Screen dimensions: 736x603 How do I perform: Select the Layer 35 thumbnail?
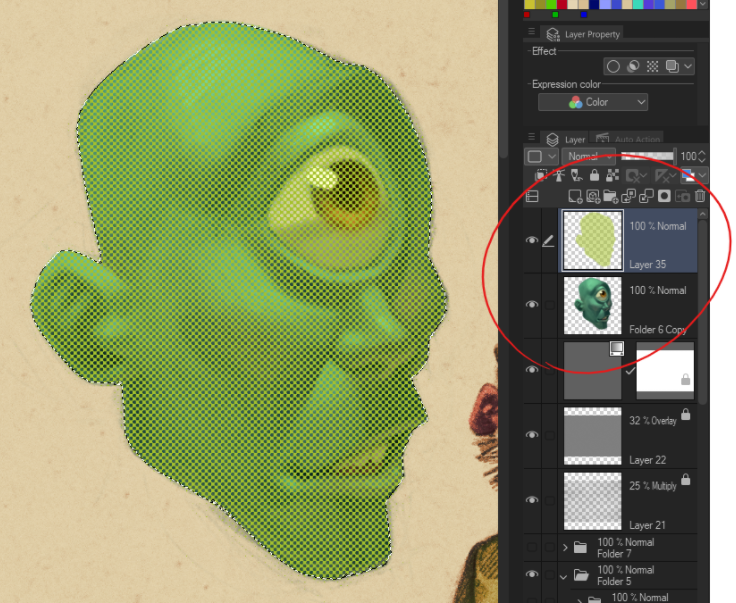coord(593,240)
